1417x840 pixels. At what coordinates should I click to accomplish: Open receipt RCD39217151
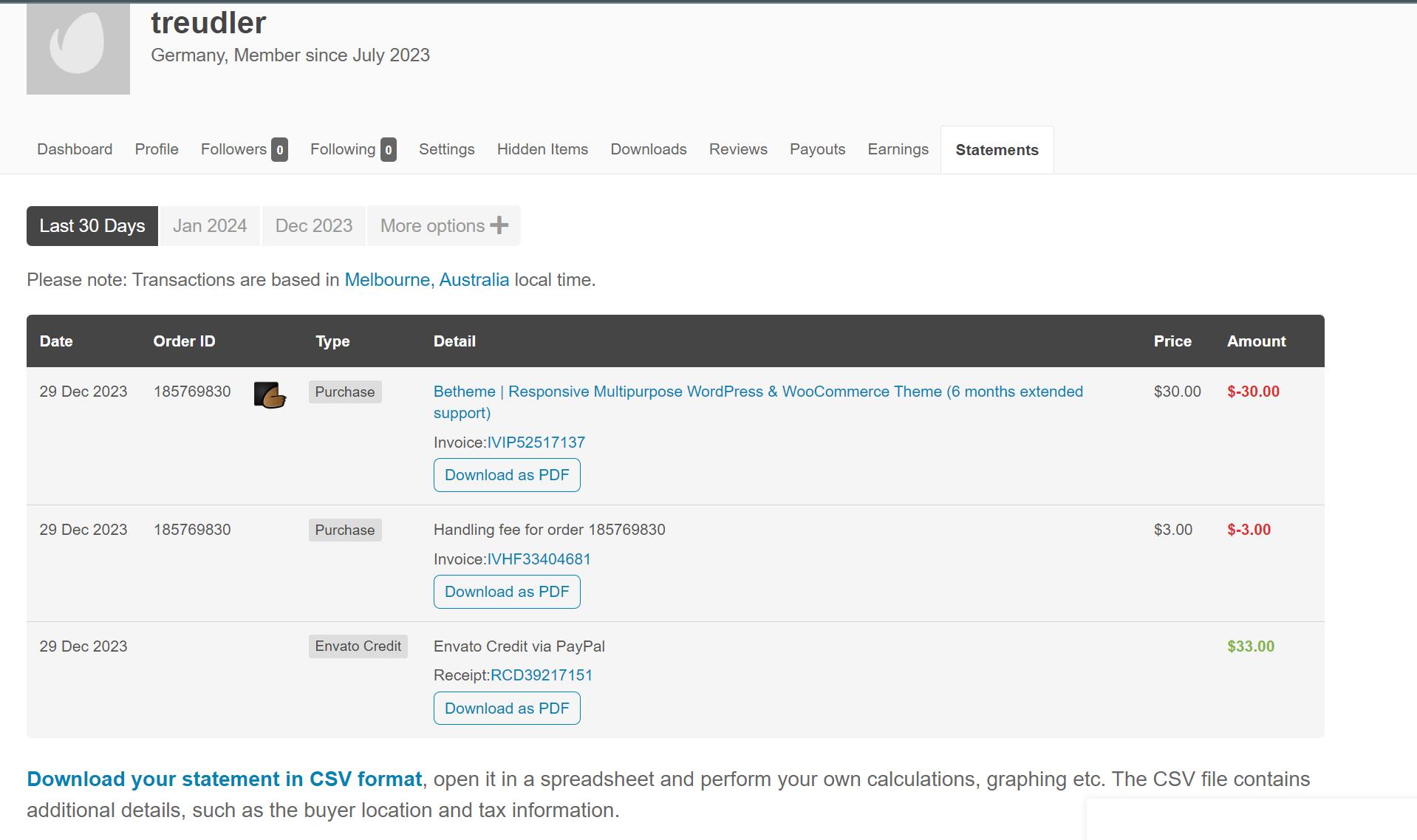point(542,675)
